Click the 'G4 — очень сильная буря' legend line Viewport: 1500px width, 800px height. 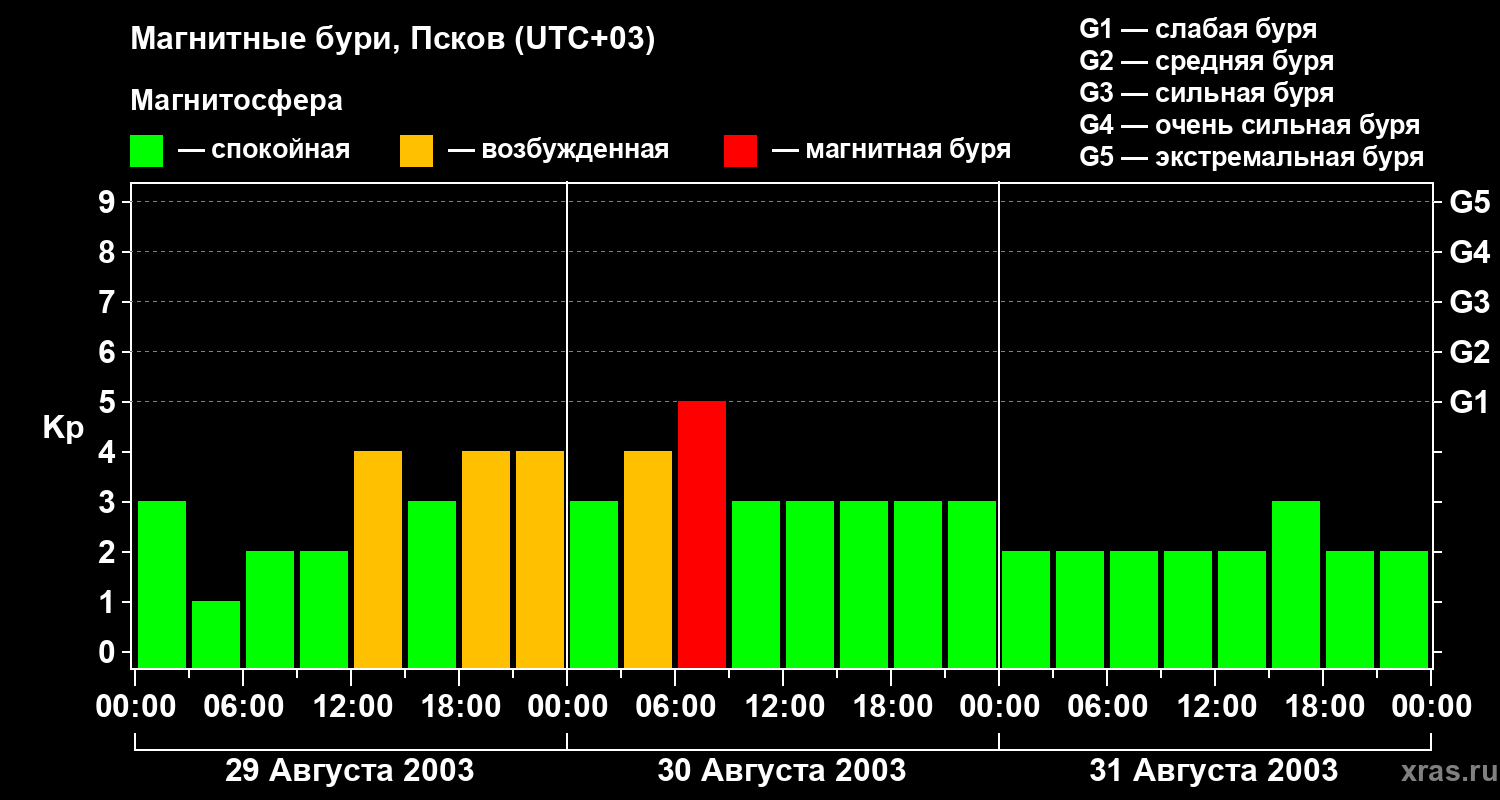[x=1250, y=125]
